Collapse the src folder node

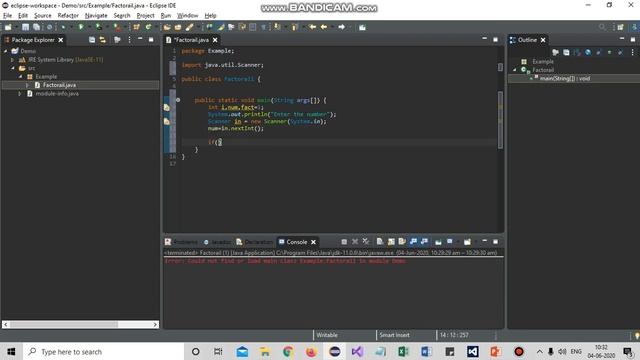(x=13, y=68)
